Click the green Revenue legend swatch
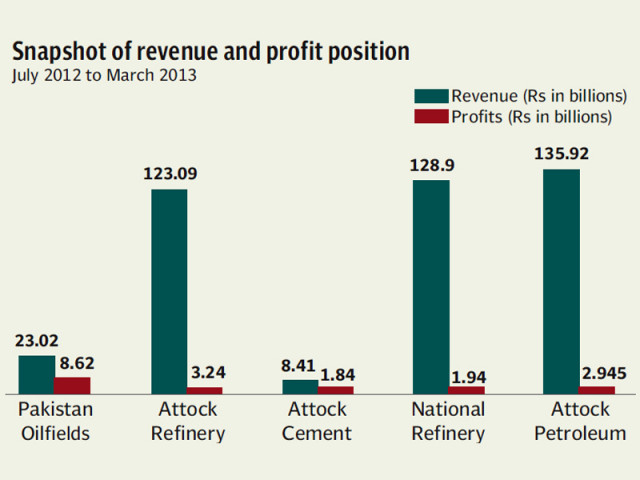The width and height of the screenshot is (640, 480). coord(431,96)
